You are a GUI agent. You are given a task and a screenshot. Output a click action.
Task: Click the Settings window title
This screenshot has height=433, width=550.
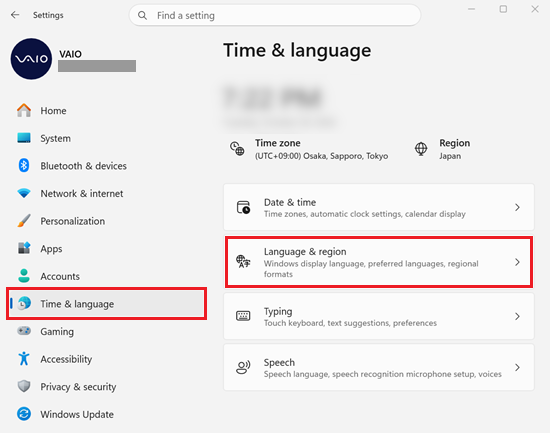click(48, 15)
